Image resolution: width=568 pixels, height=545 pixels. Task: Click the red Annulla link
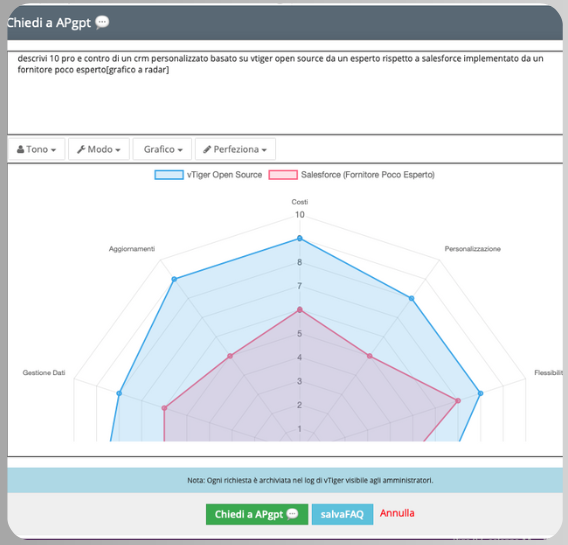397,513
